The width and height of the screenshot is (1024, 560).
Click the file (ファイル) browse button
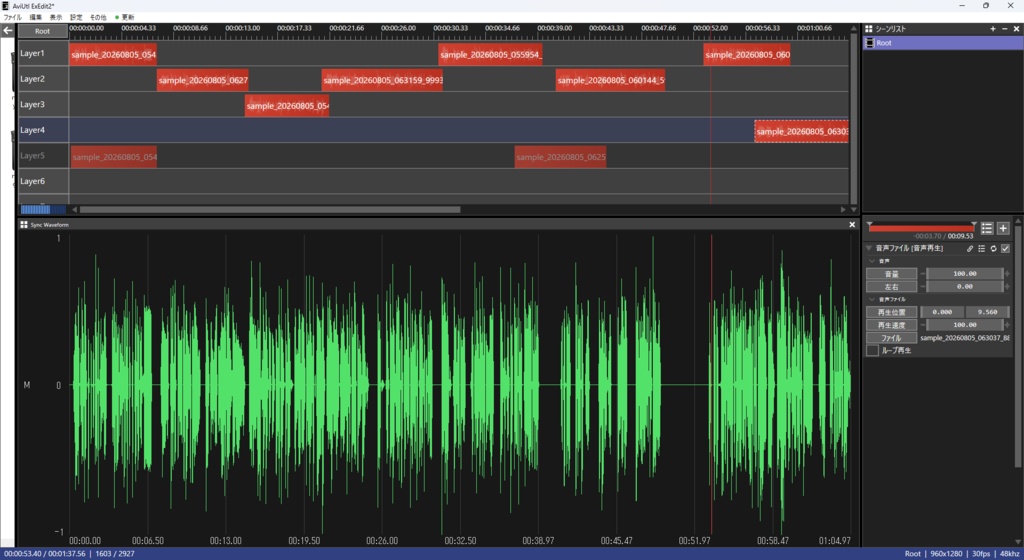click(891, 337)
